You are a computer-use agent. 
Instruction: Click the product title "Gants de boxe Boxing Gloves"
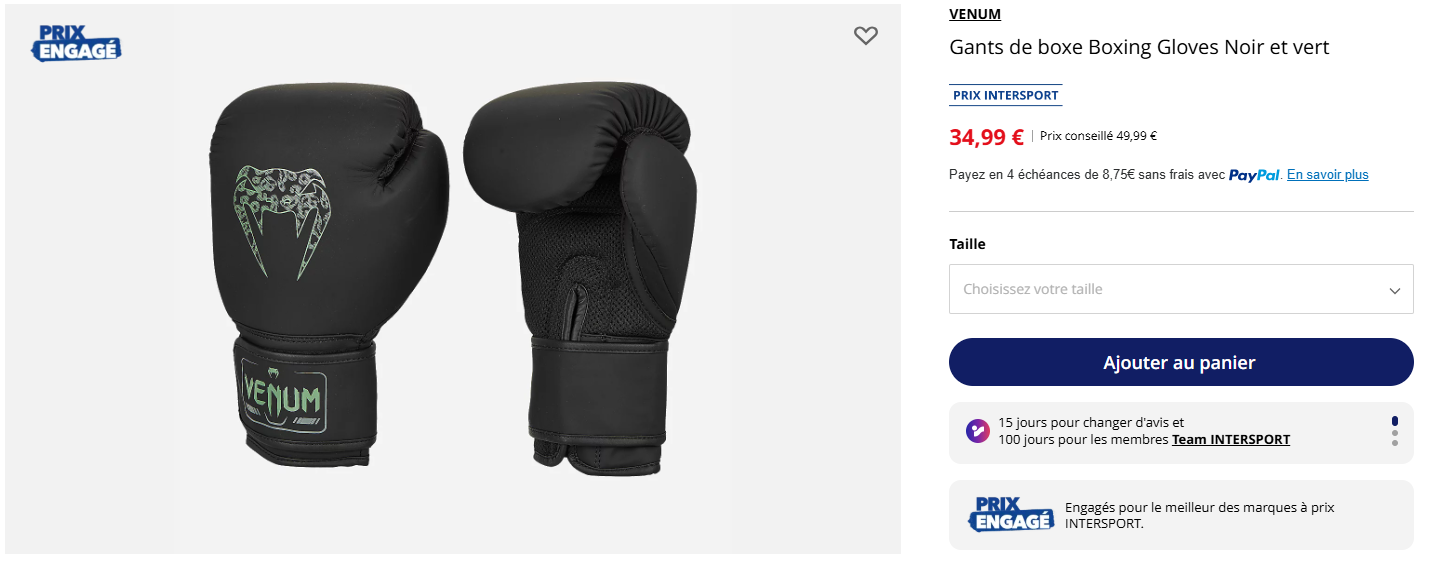tap(1138, 47)
